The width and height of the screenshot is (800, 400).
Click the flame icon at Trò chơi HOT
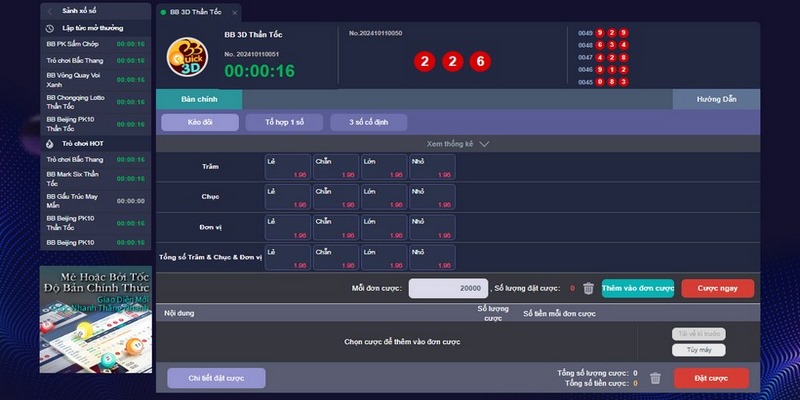click(x=50, y=144)
